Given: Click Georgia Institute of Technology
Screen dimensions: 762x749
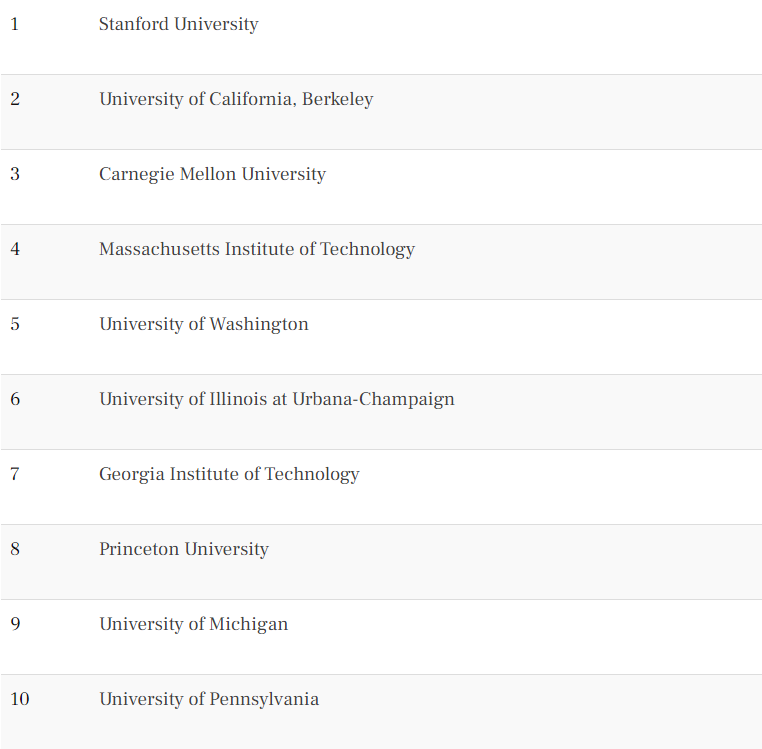Looking at the screenshot, I should (x=229, y=474).
